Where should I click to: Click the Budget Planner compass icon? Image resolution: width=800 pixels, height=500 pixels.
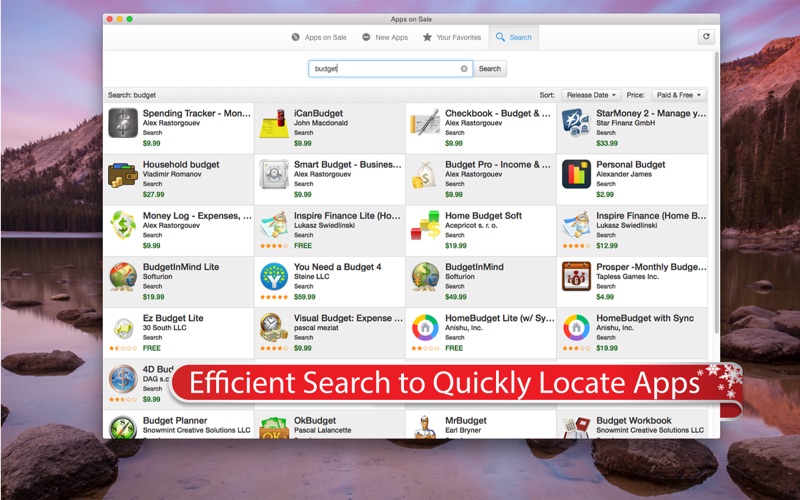[123, 427]
